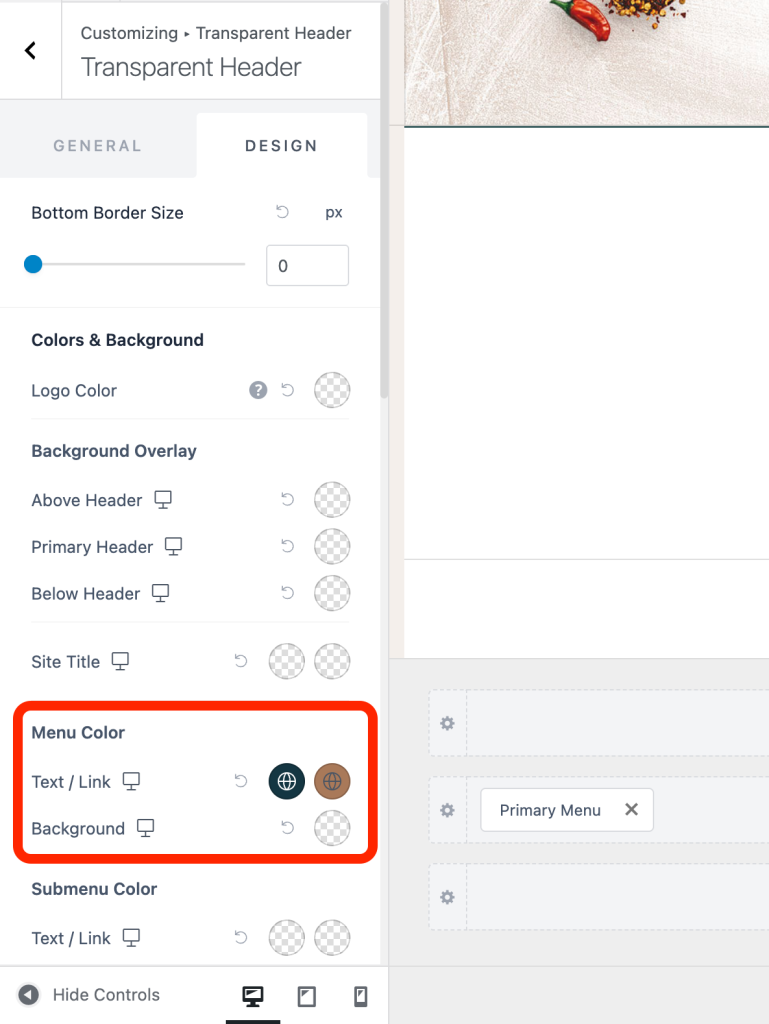
Task: Click the Primary Menu element in builder
Action: tap(550, 810)
